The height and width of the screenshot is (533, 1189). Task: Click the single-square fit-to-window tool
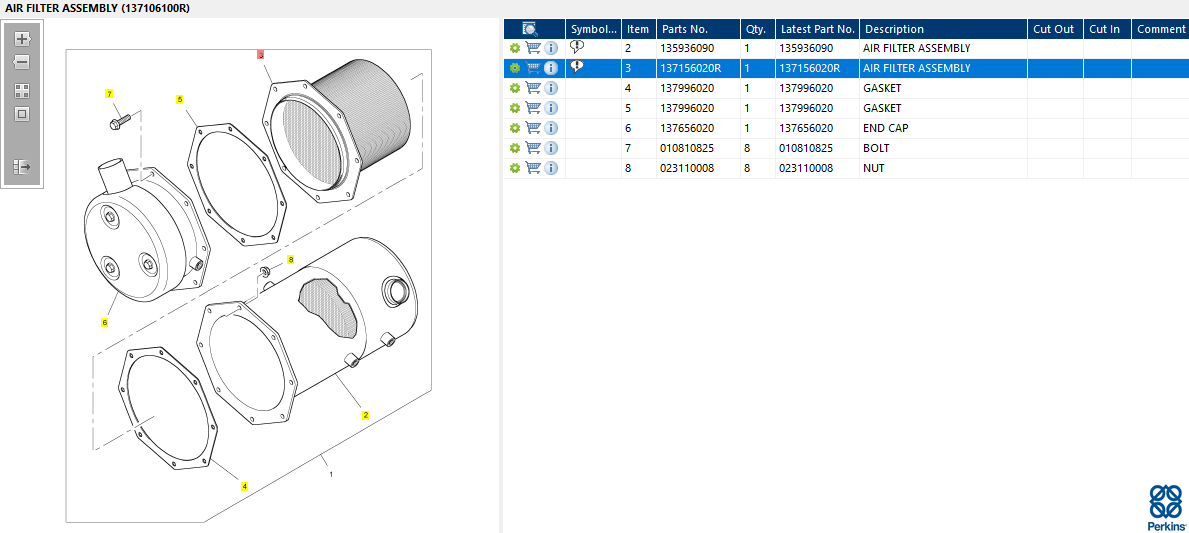tap(22, 114)
